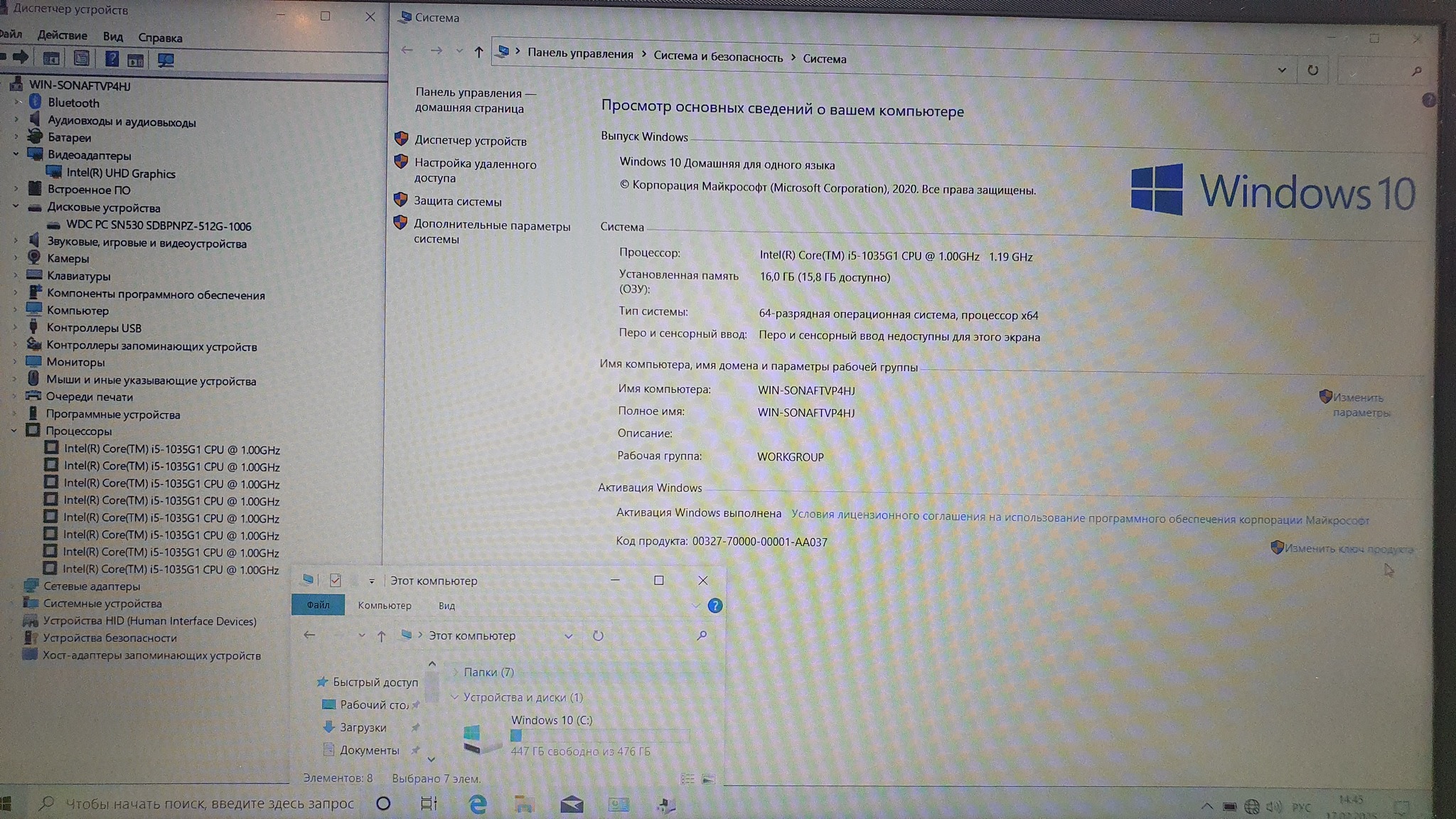Screen dimensions: 1456x819
Task: Click Scan for hardware changes toolbar icon
Action: coord(166,60)
